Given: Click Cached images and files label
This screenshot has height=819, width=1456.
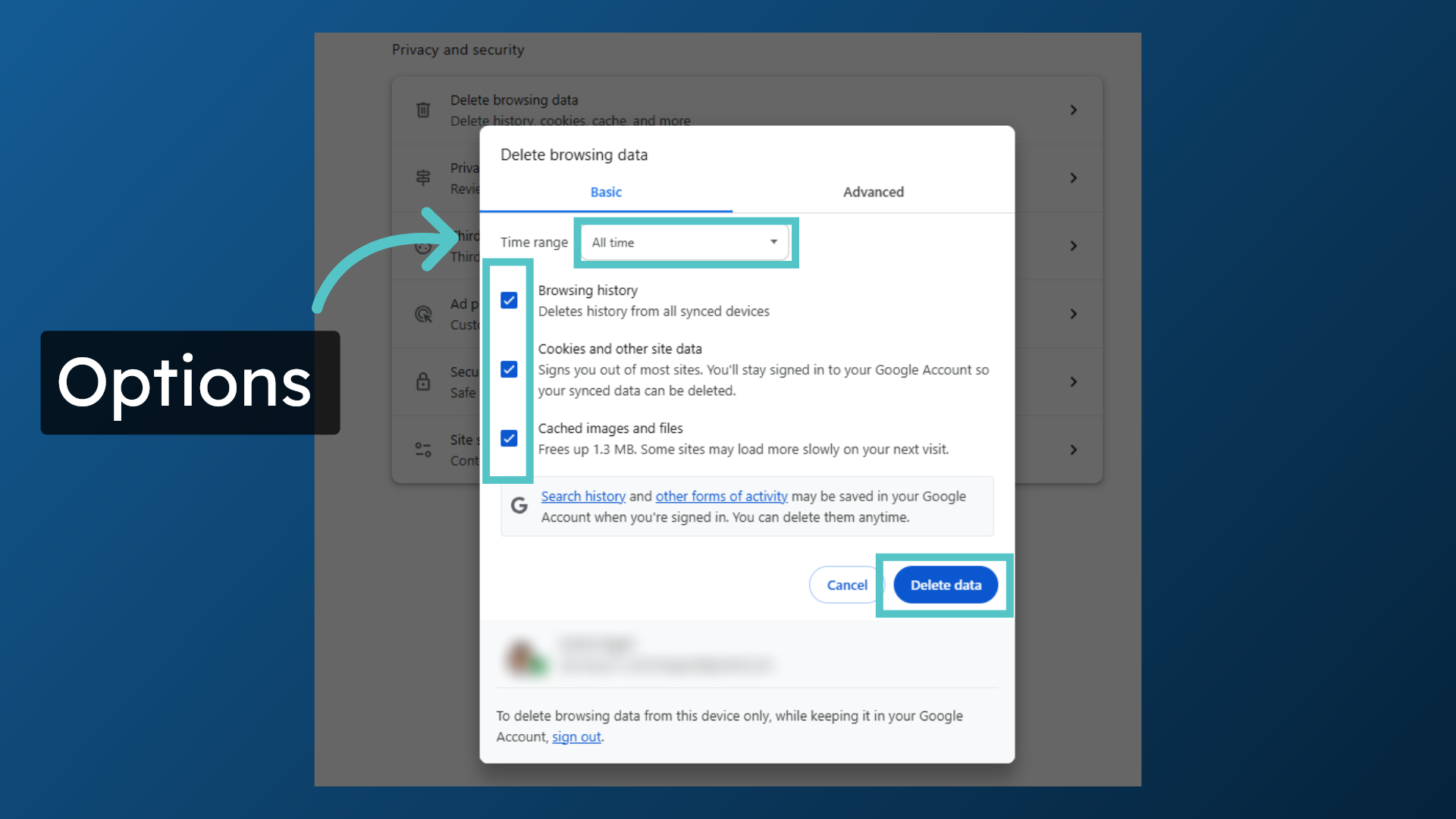Looking at the screenshot, I should click(610, 428).
